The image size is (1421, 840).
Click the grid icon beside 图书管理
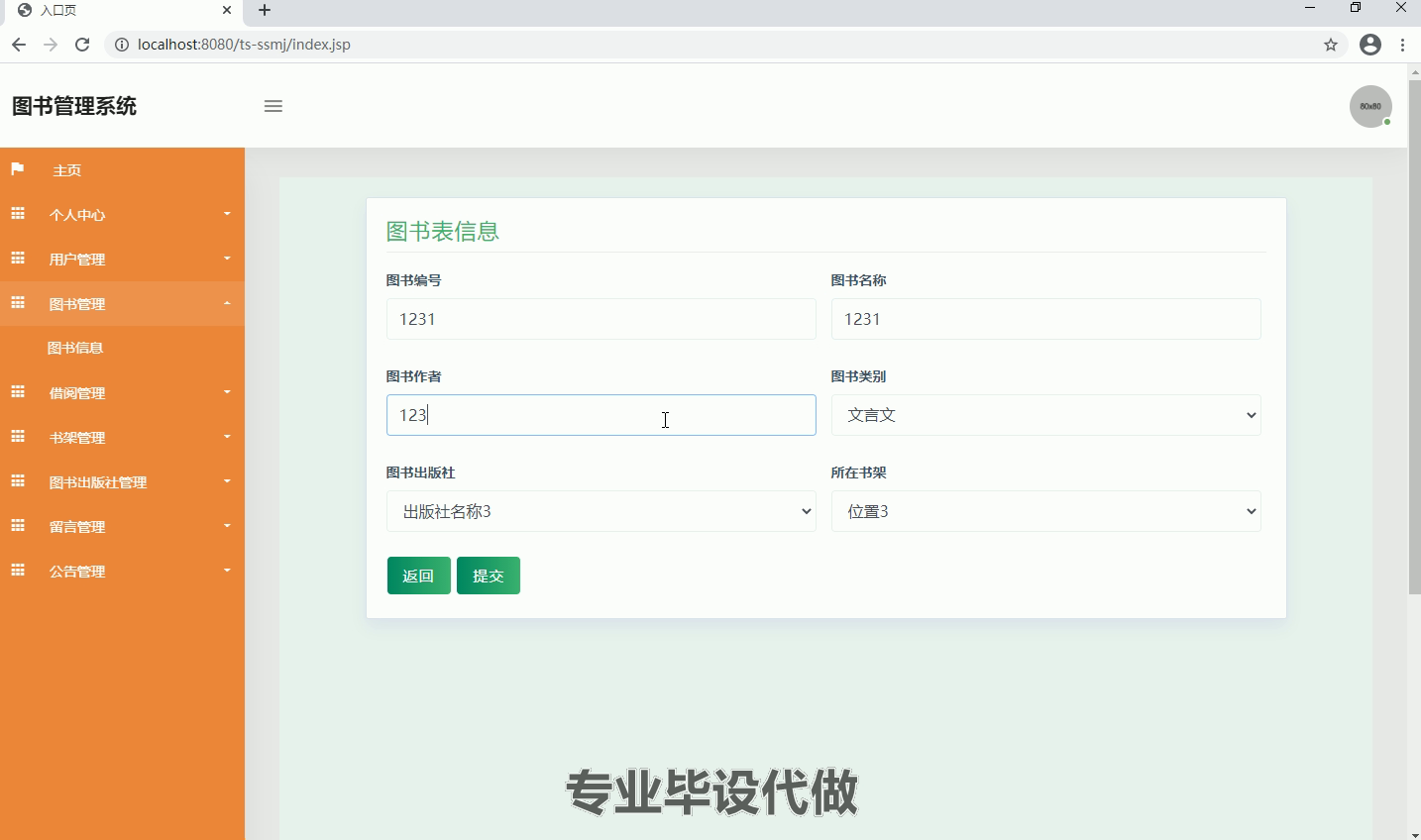18,303
